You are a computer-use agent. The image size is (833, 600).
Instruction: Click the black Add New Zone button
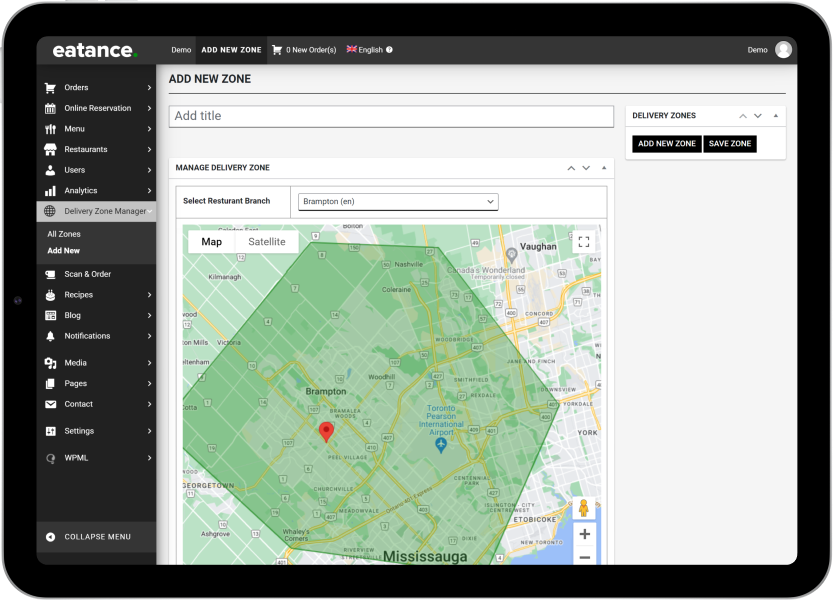(667, 144)
